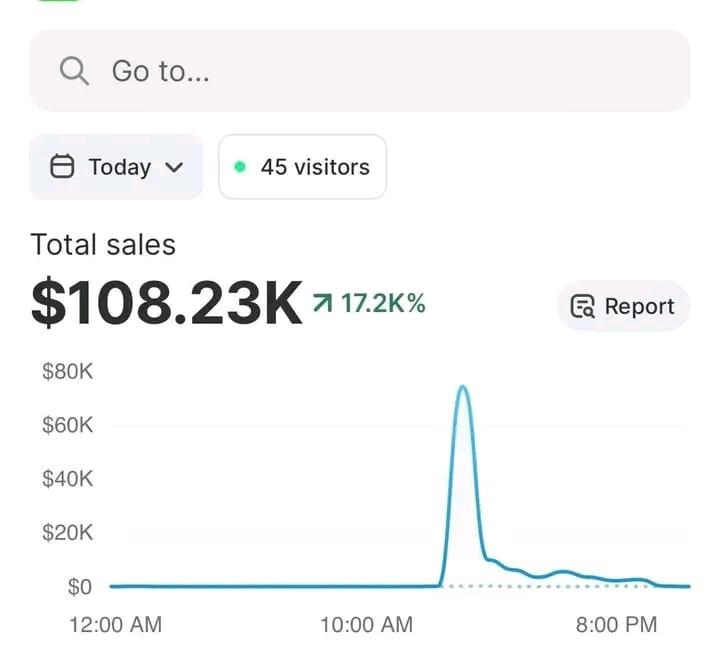Click the $60K axis label
Viewport: 720px width, 651px height.
[x=68, y=425]
